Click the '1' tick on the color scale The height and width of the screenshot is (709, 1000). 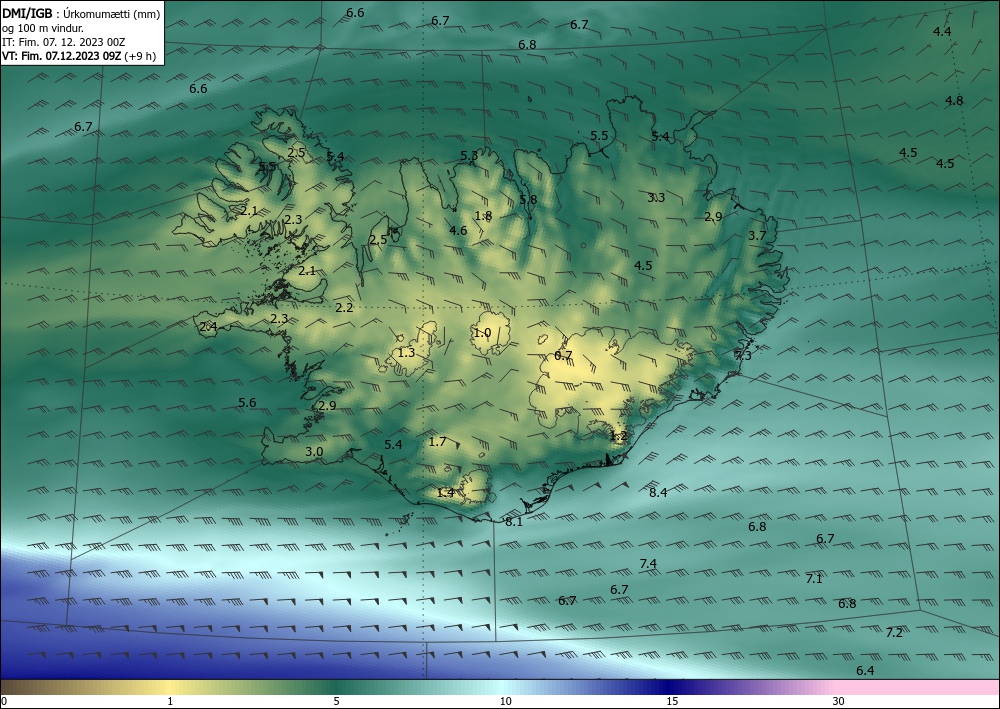[x=170, y=702]
